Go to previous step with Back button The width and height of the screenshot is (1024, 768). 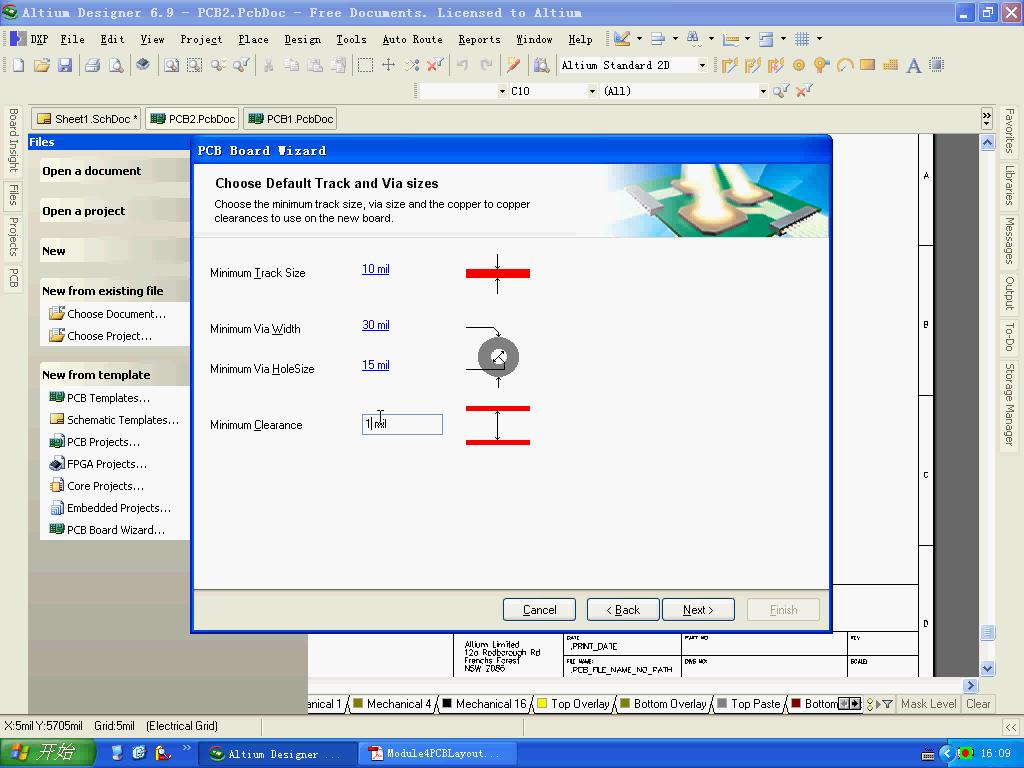(x=623, y=610)
